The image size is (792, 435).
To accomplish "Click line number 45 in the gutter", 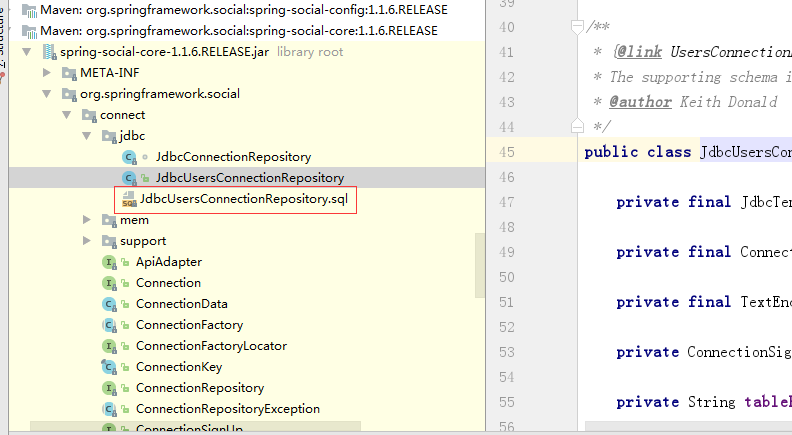I will 507,152.
